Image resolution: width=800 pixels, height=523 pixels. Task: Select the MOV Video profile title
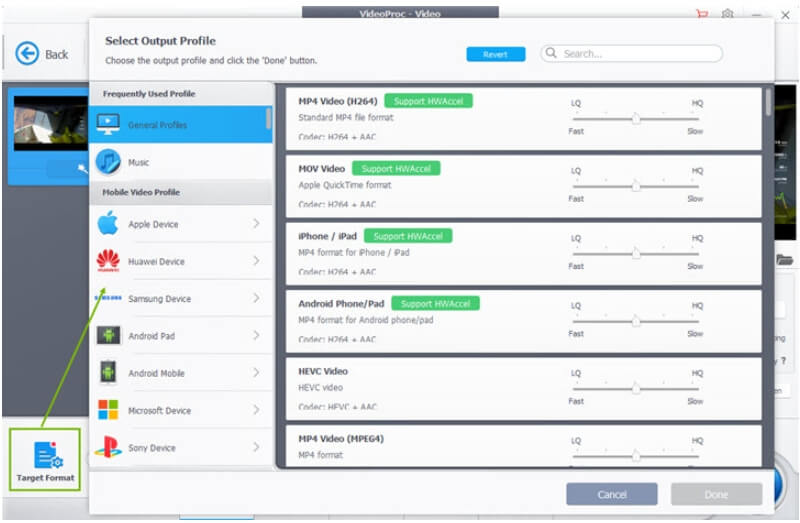pos(321,168)
